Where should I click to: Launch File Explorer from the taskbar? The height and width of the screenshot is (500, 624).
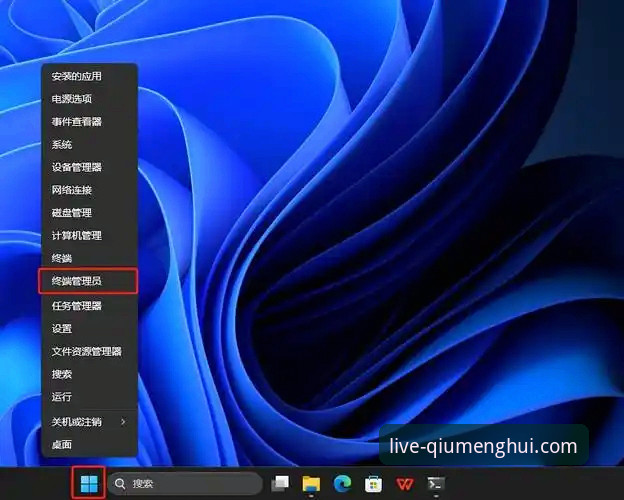(x=311, y=484)
